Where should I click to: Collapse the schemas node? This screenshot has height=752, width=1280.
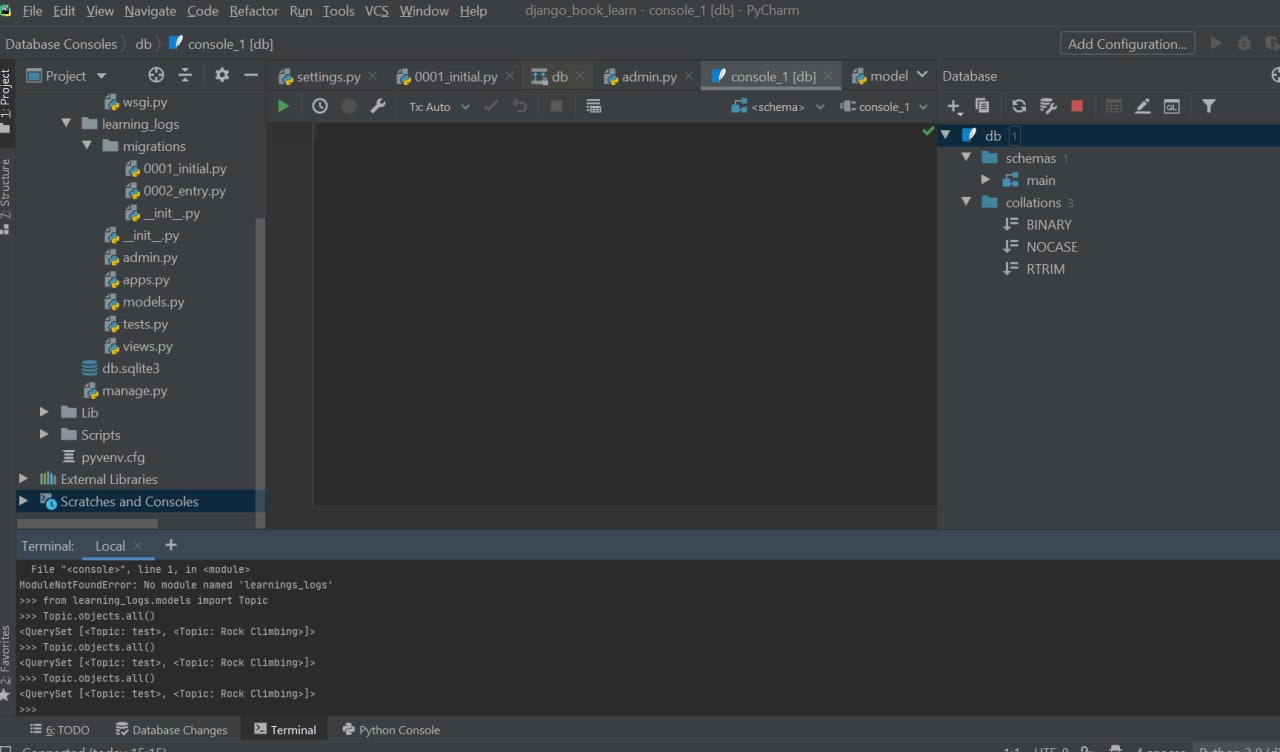(x=966, y=158)
